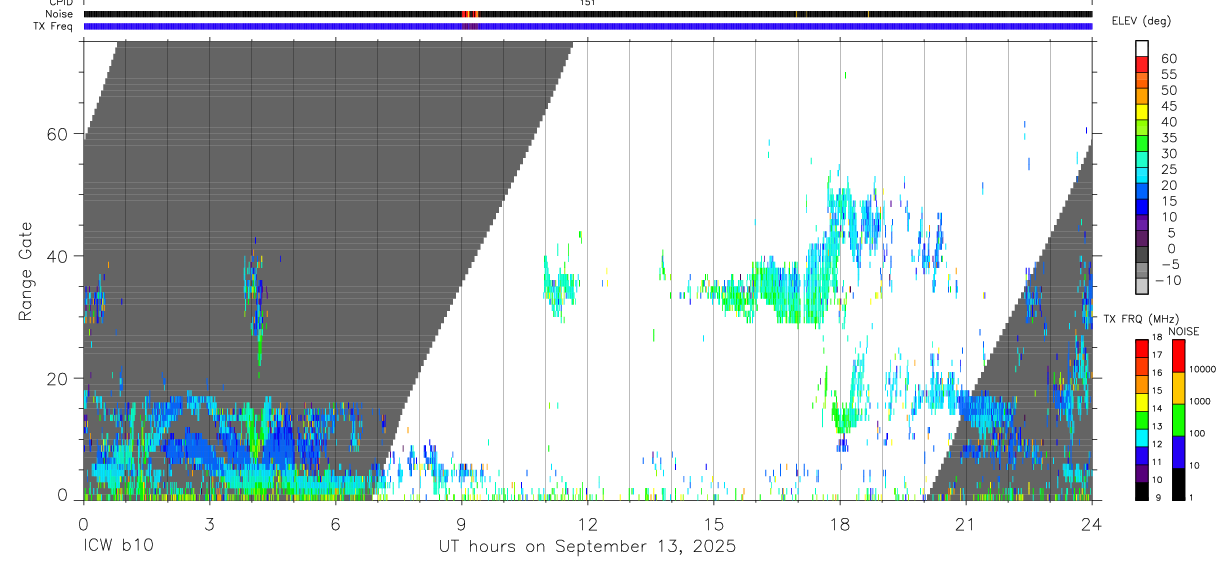Pick the dark gray segment of the ELEV colorbar

tap(1141, 255)
